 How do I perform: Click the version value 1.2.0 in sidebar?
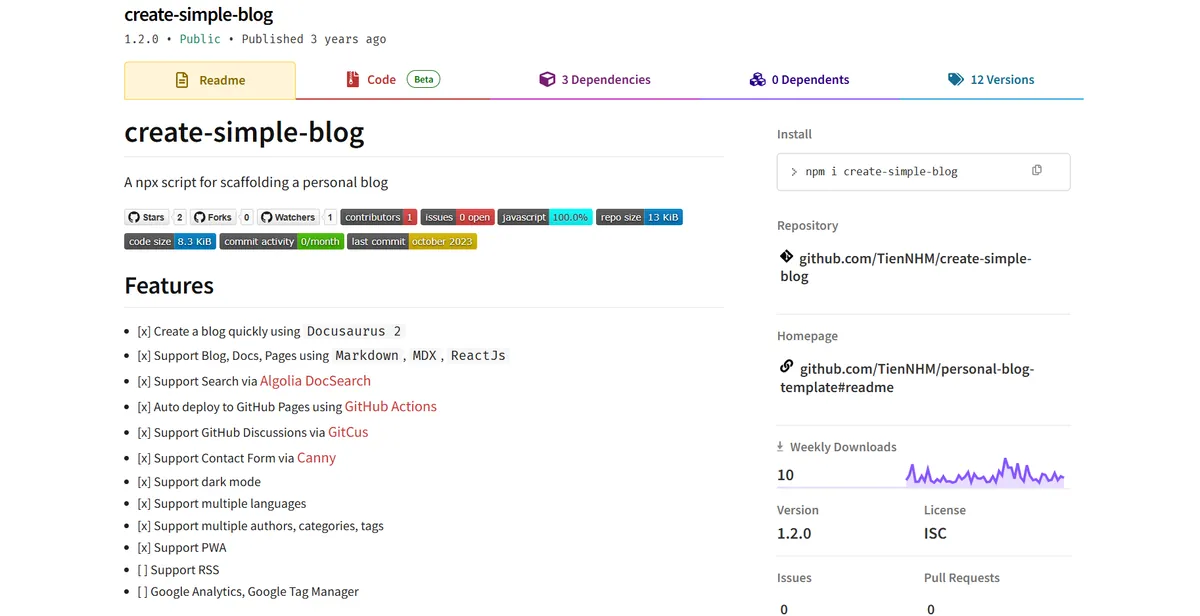click(x=794, y=533)
